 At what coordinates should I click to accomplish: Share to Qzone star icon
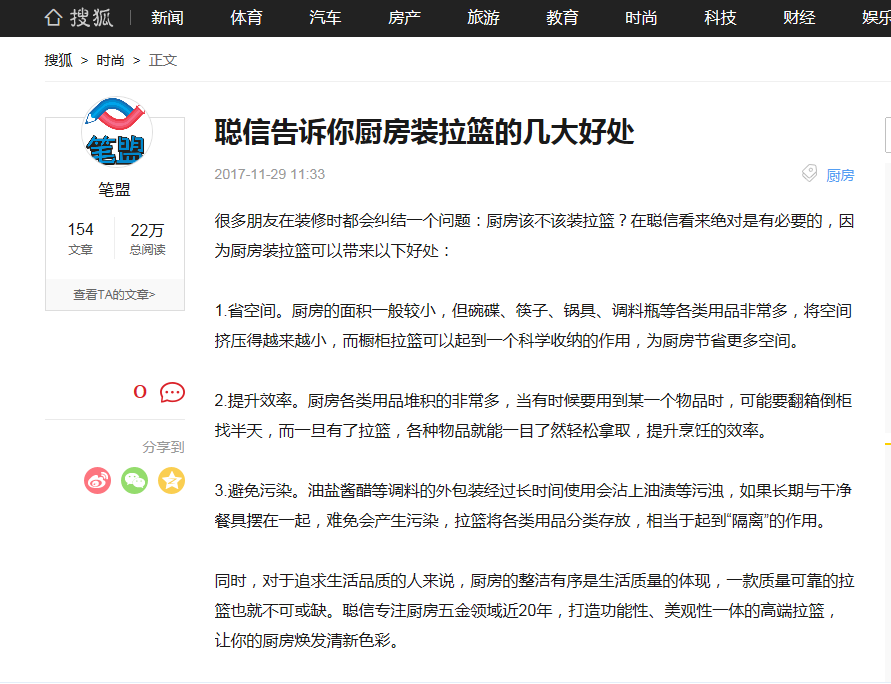(172, 481)
